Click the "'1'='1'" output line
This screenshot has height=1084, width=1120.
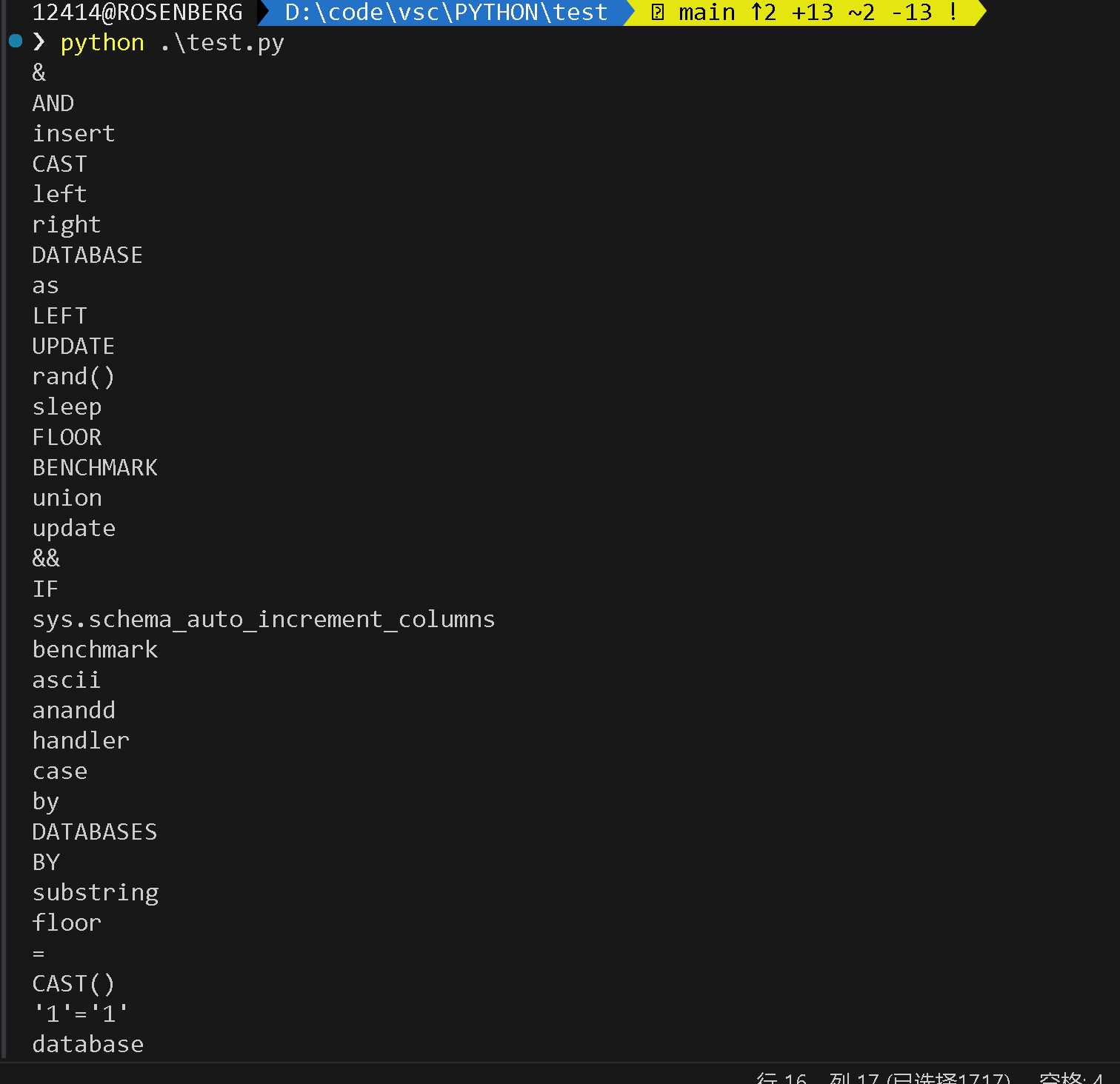click(x=81, y=1014)
